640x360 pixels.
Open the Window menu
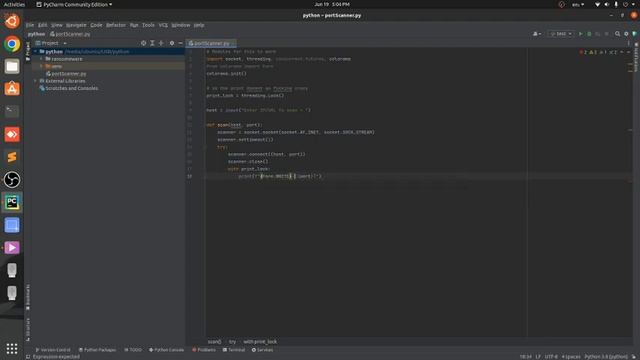(180, 25)
